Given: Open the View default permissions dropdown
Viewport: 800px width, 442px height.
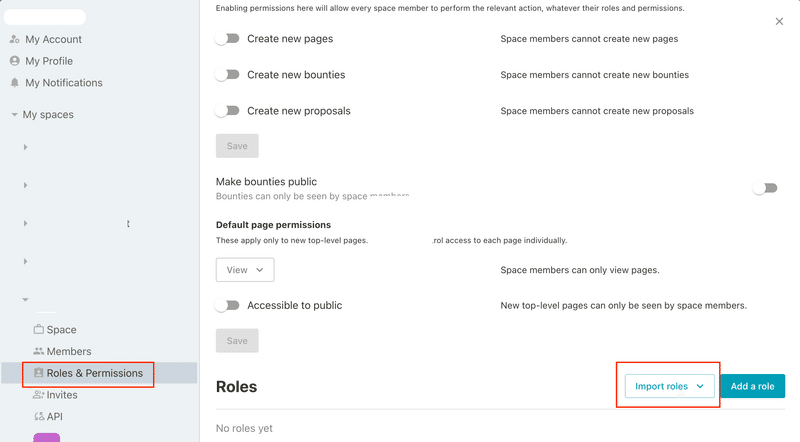Looking at the screenshot, I should [x=245, y=269].
